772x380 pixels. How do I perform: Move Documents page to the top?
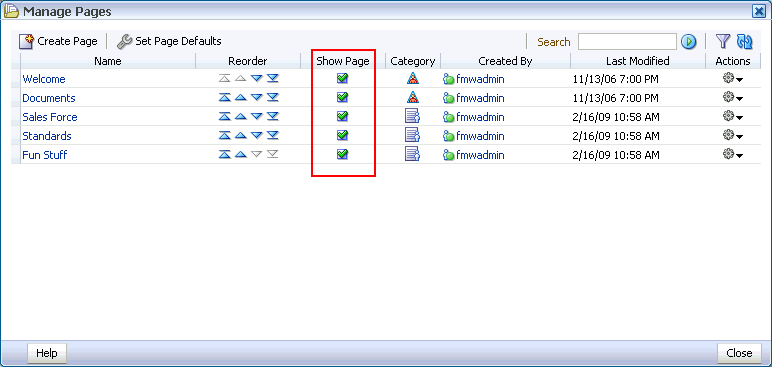pyautogui.click(x=225, y=97)
